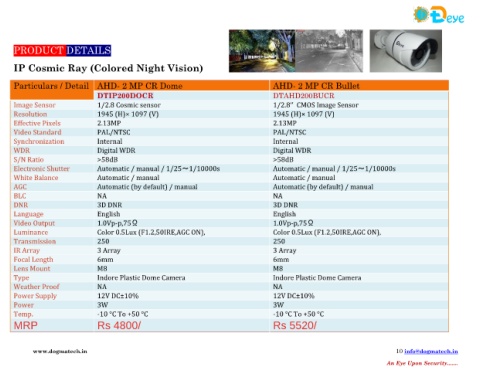Click the Image Sensor row label
The width and height of the screenshot is (480, 371).
[x=34, y=105]
